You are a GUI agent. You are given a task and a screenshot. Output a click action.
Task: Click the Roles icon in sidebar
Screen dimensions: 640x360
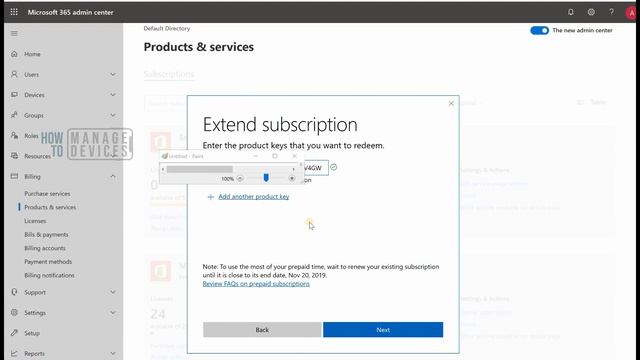click(14, 136)
